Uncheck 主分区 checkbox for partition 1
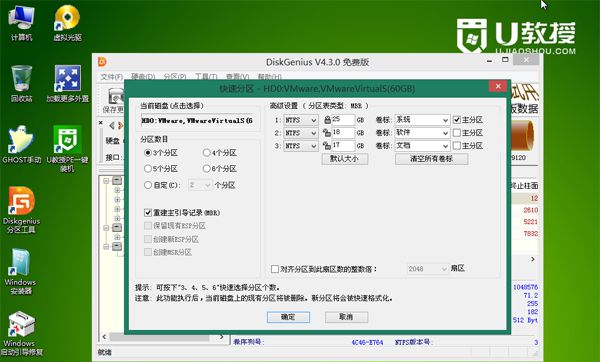This screenshot has height=362, width=600. (457, 120)
